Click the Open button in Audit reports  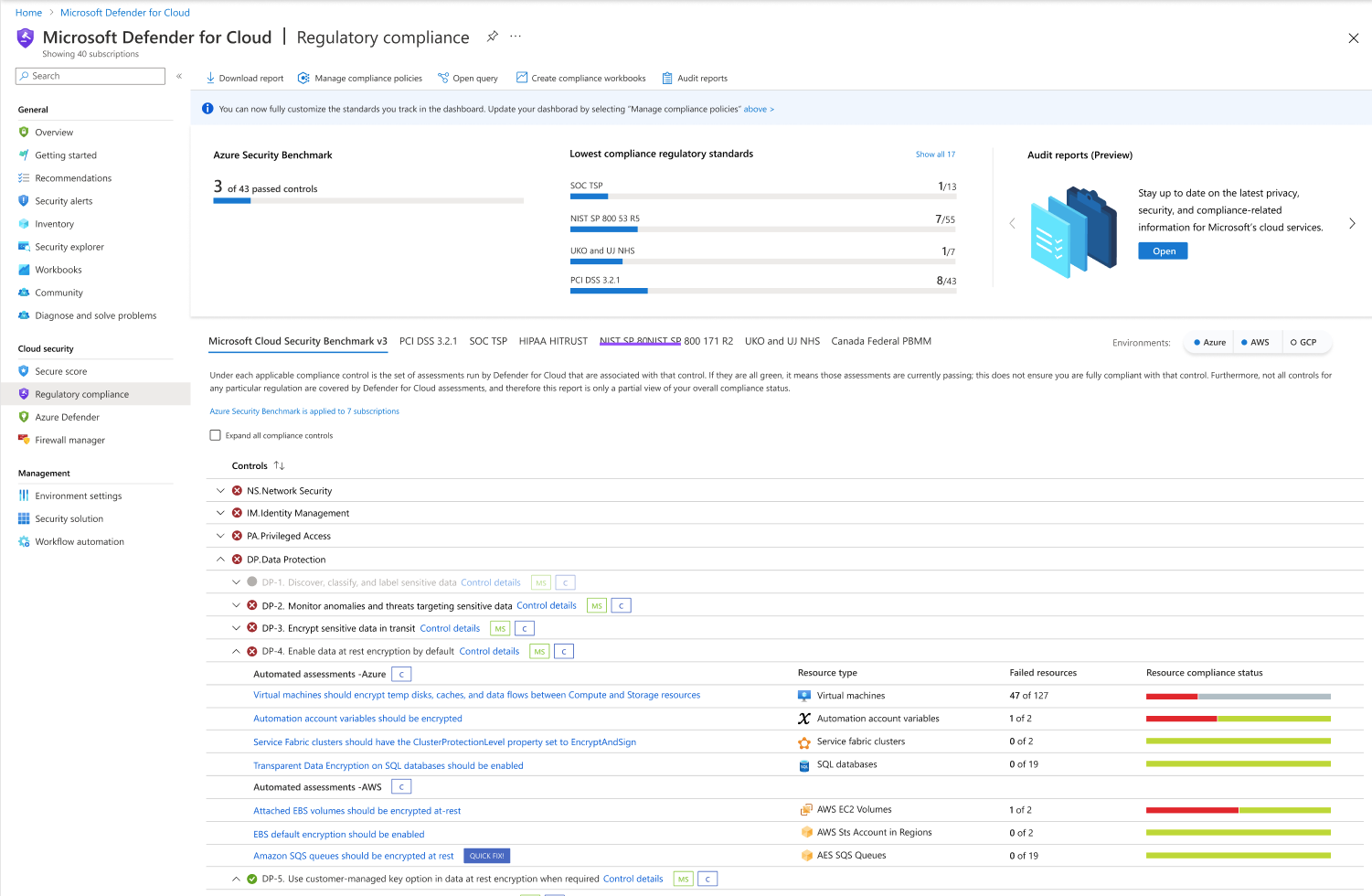click(x=1163, y=251)
